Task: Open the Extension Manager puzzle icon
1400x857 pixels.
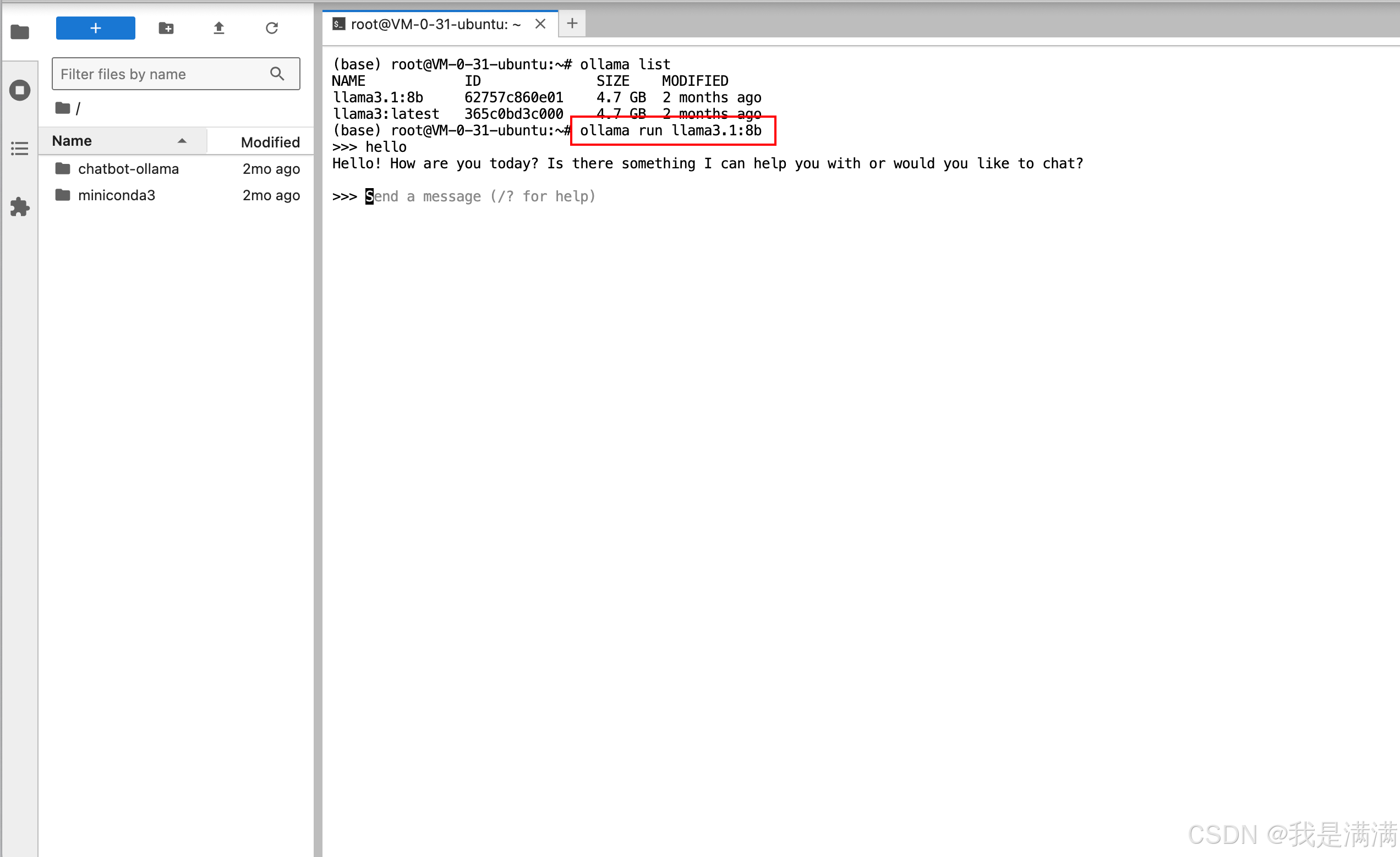Action: (20, 207)
